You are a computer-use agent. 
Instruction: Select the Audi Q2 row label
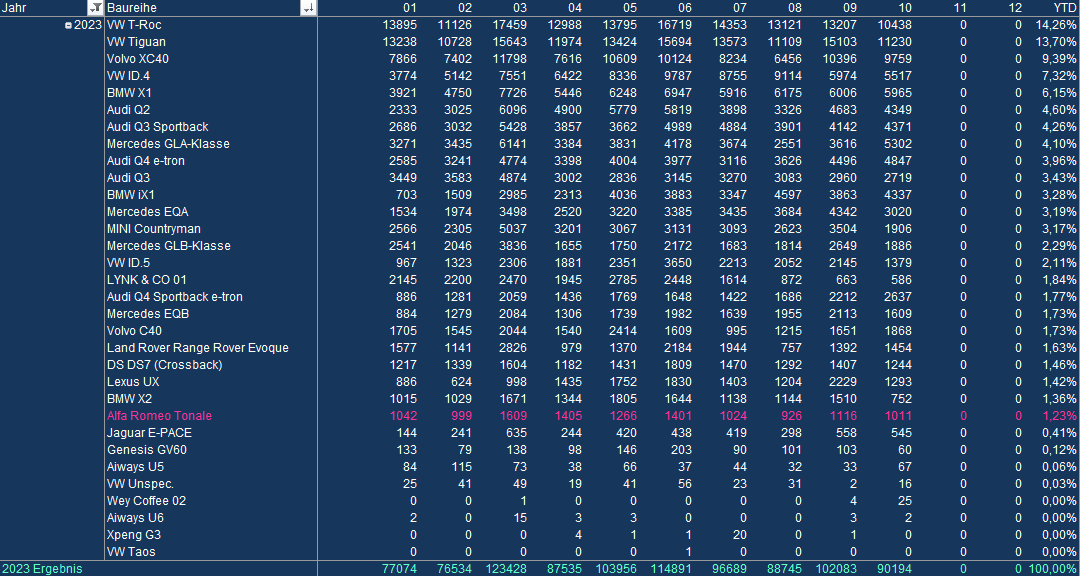[128, 110]
